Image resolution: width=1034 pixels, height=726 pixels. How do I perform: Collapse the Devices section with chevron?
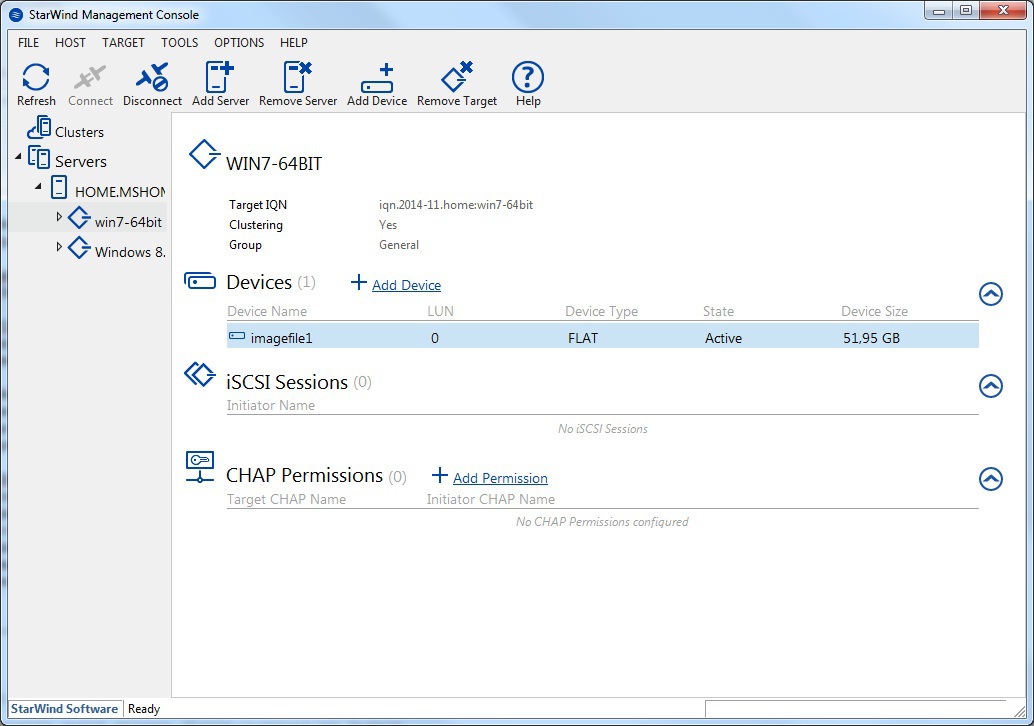click(990, 294)
